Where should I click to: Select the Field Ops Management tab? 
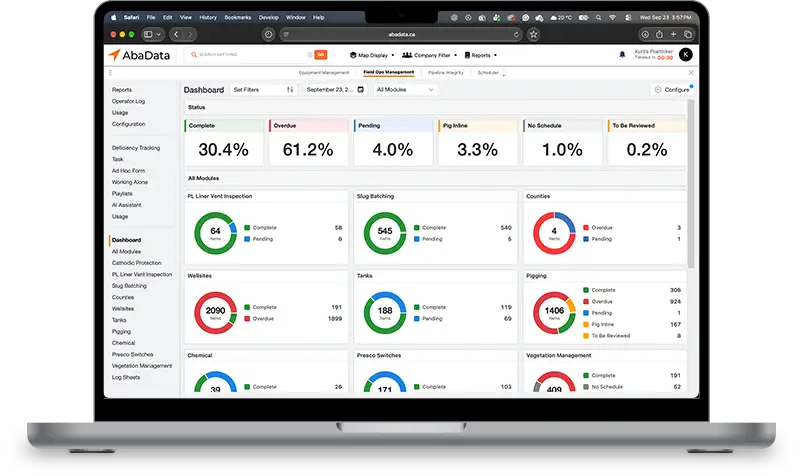point(388,72)
